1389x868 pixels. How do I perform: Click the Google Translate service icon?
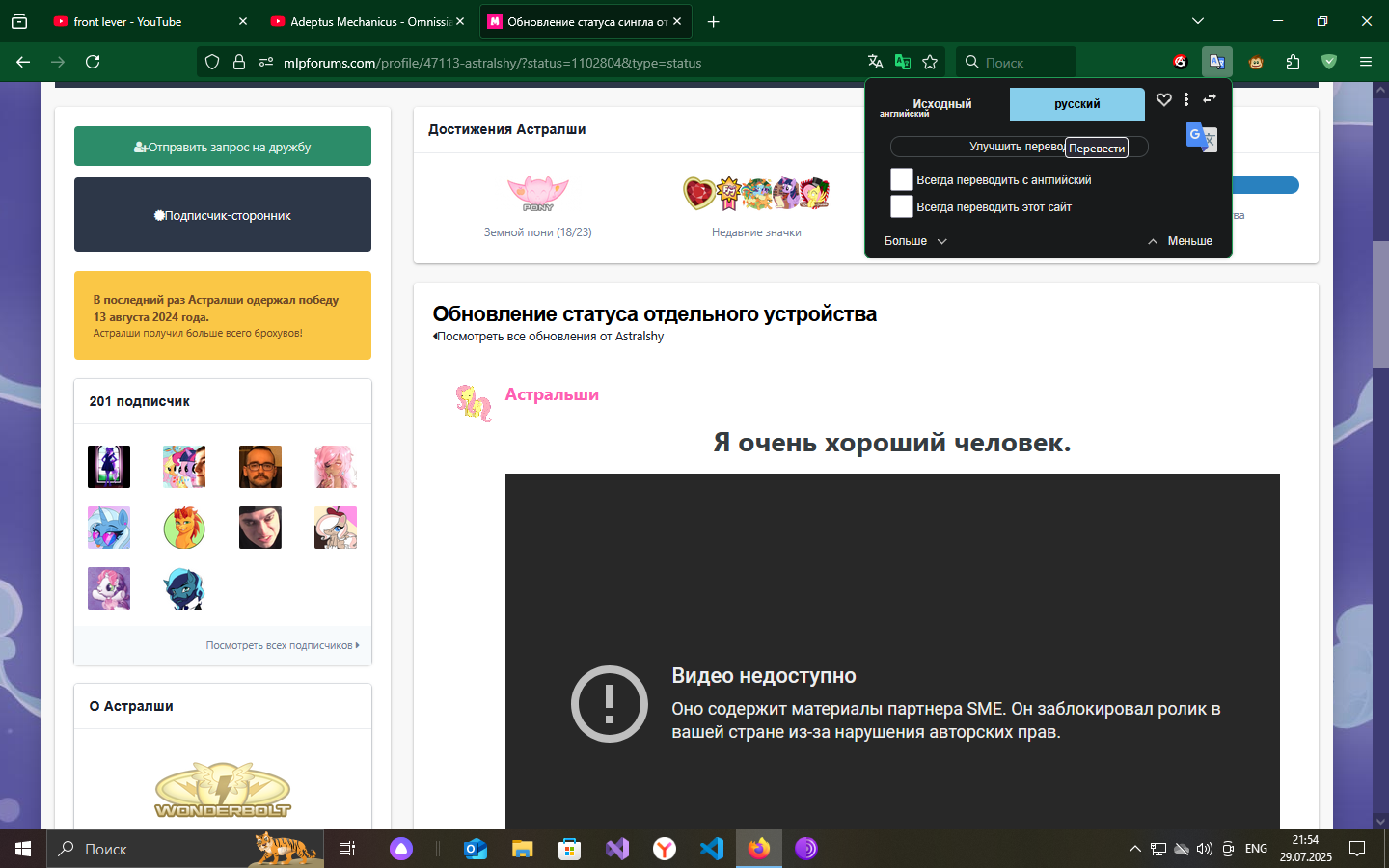point(1201,137)
